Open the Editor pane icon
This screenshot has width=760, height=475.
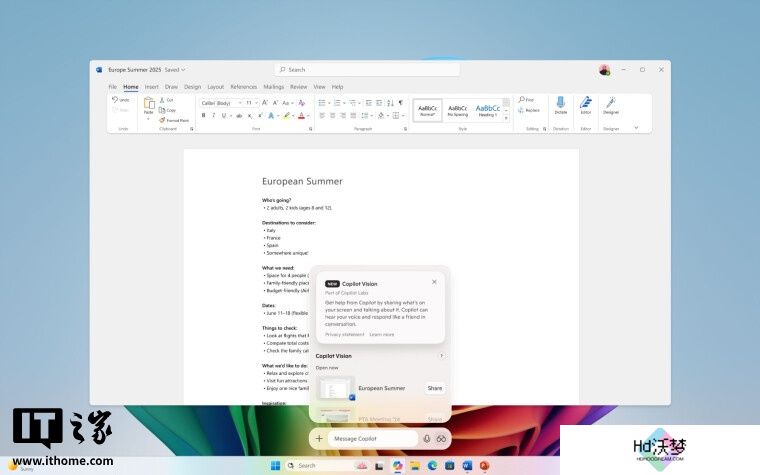click(x=586, y=102)
